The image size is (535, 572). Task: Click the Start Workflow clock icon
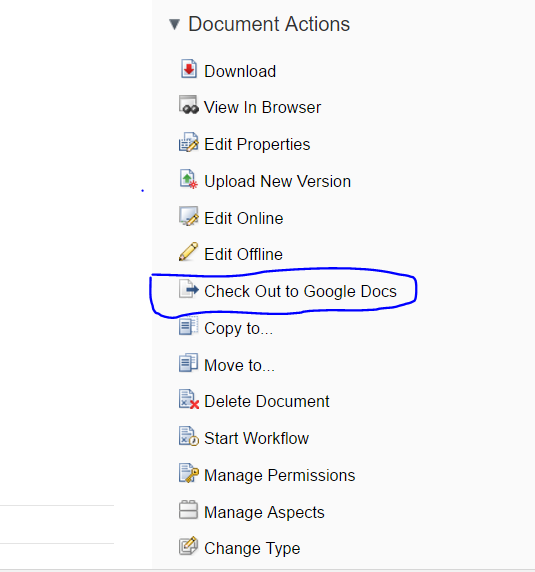coord(189,436)
